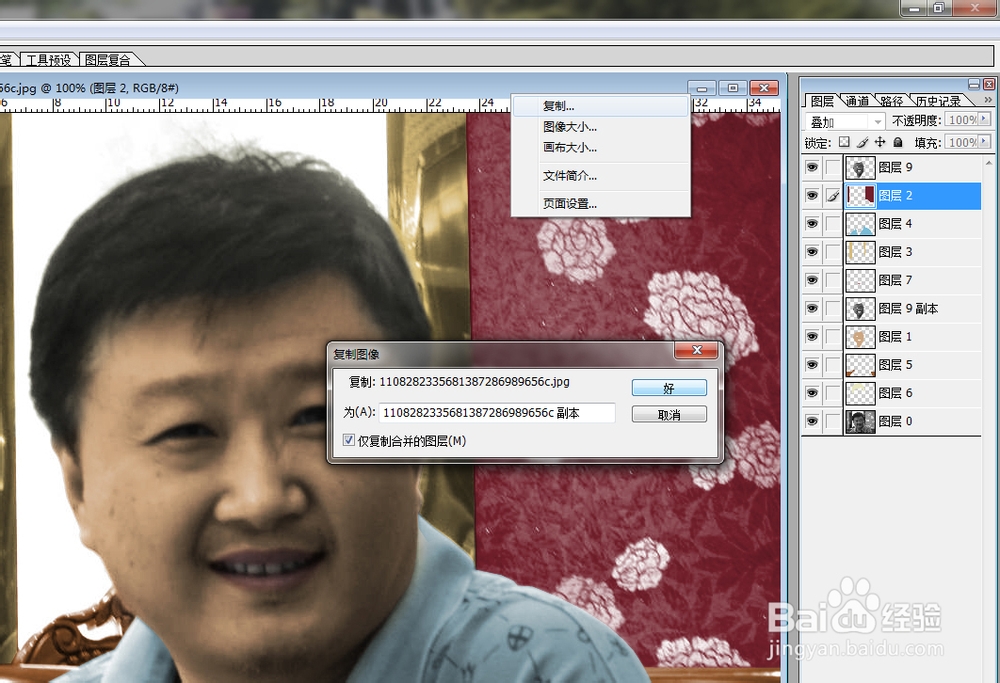Open the 填充 fill percentage dropdown
The image size is (1000, 683).
tap(983, 142)
